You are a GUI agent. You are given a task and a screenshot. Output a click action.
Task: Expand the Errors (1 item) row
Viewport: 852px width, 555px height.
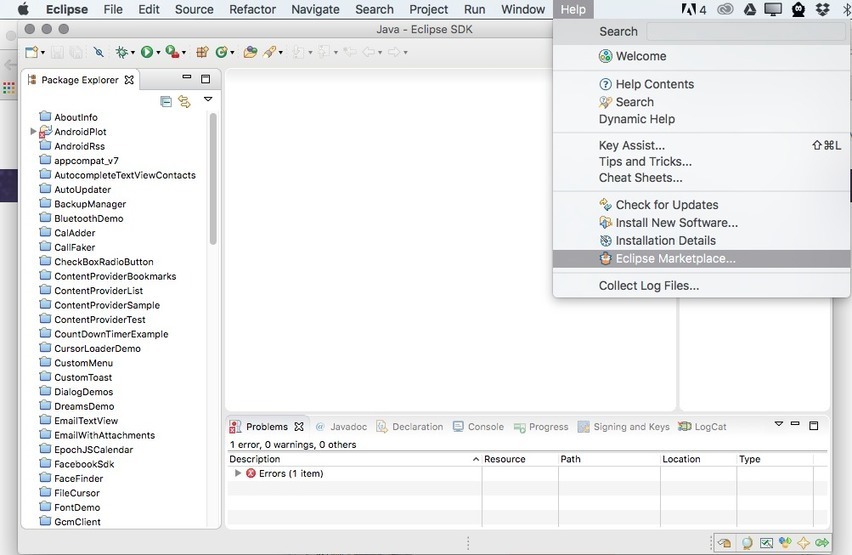pyautogui.click(x=237, y=473)
